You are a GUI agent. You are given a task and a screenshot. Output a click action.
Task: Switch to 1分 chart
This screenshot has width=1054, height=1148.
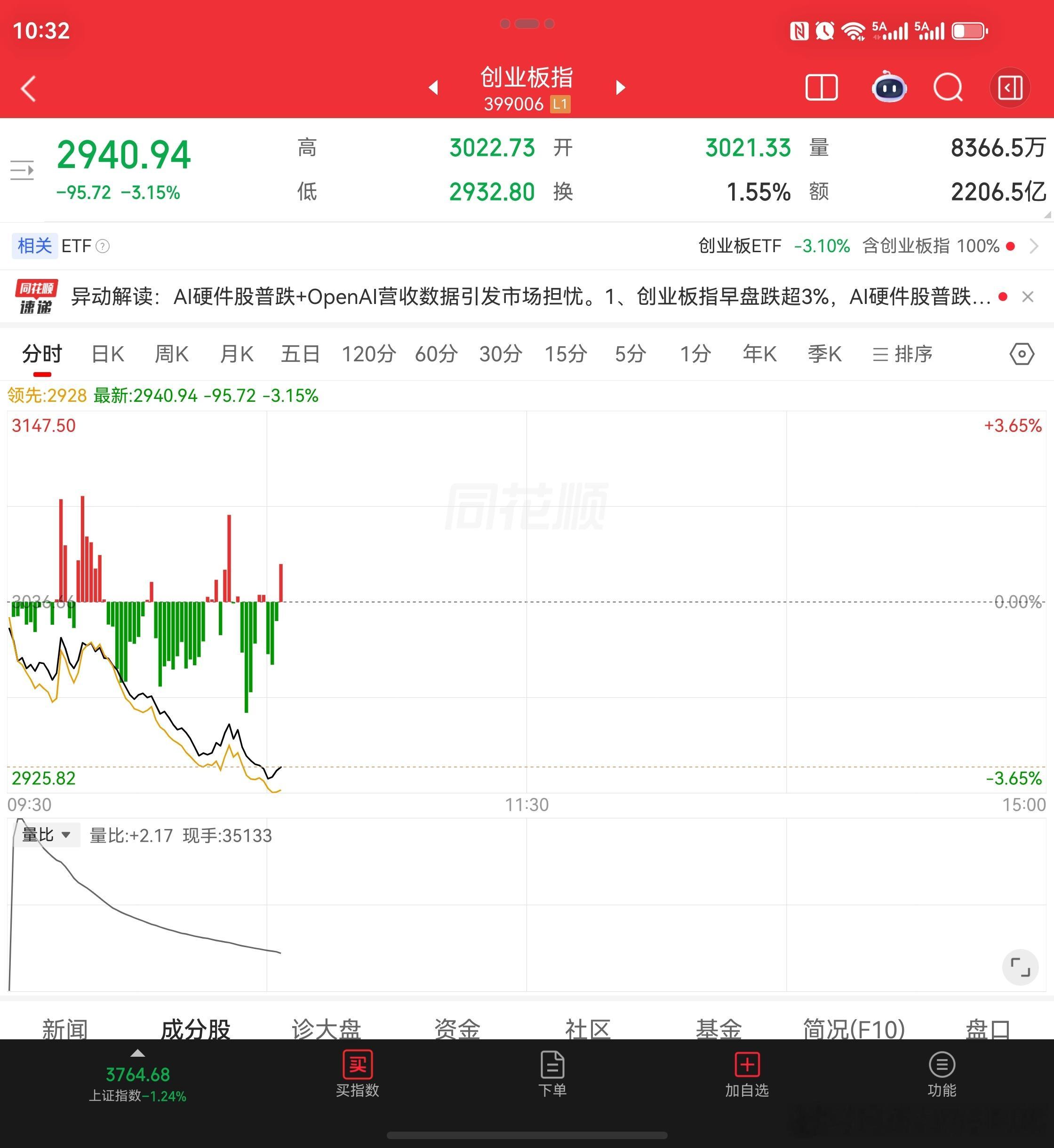(695, 354)
